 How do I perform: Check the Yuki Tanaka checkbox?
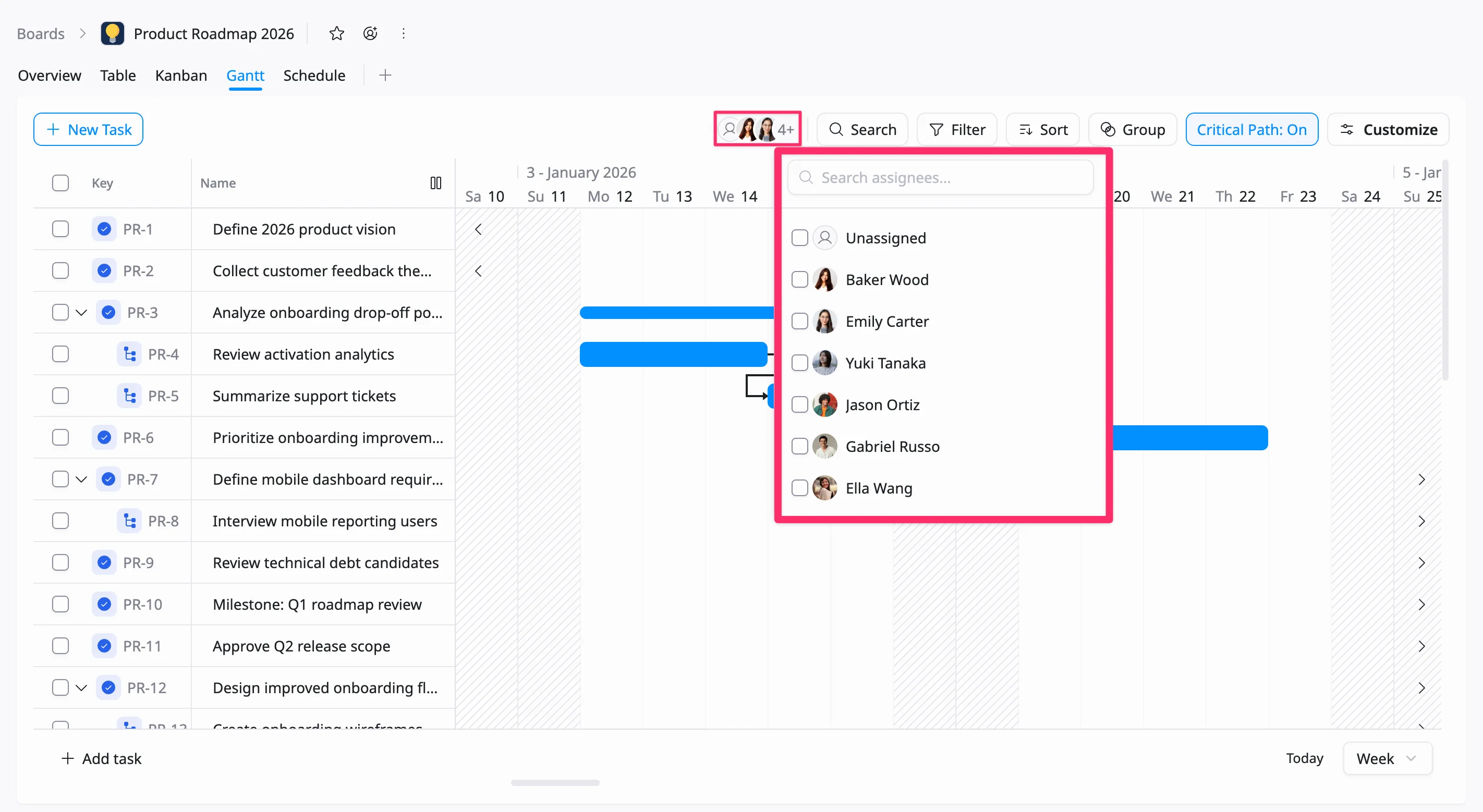(x=800, y=363)
